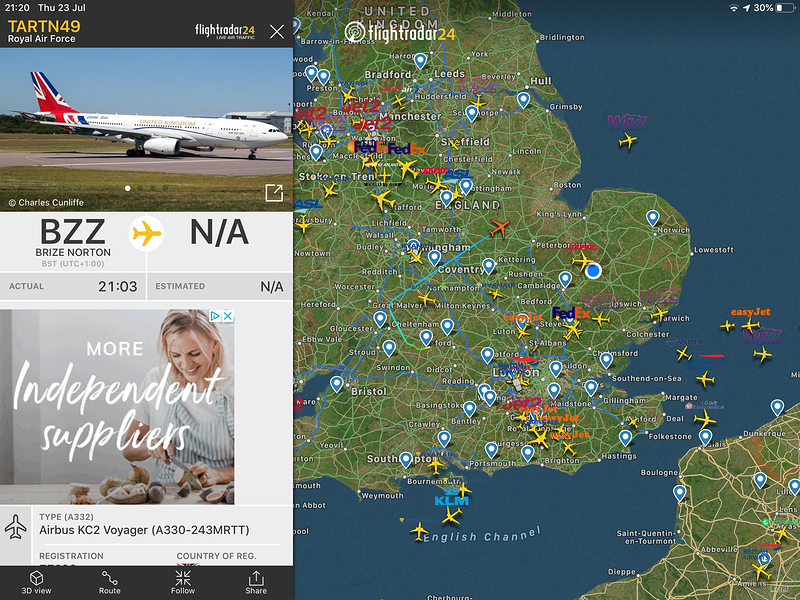Share this TARTN49 flight
800x600 pixels.
256,582
